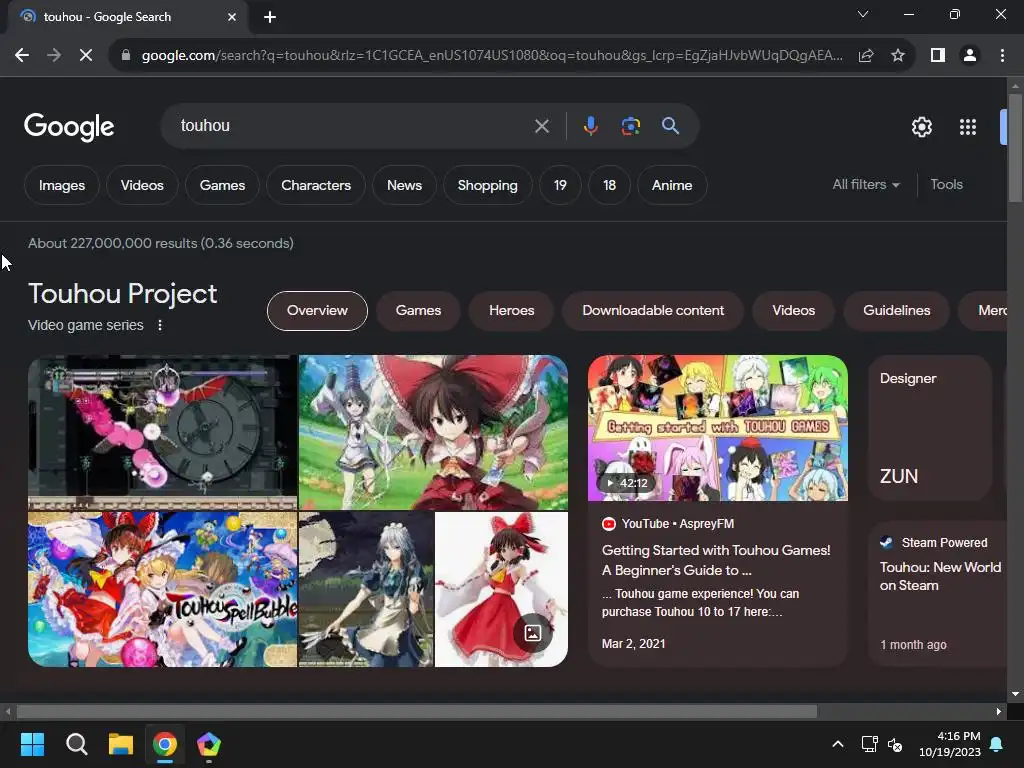Click the Chrome taskbar icon

[165, 744]
